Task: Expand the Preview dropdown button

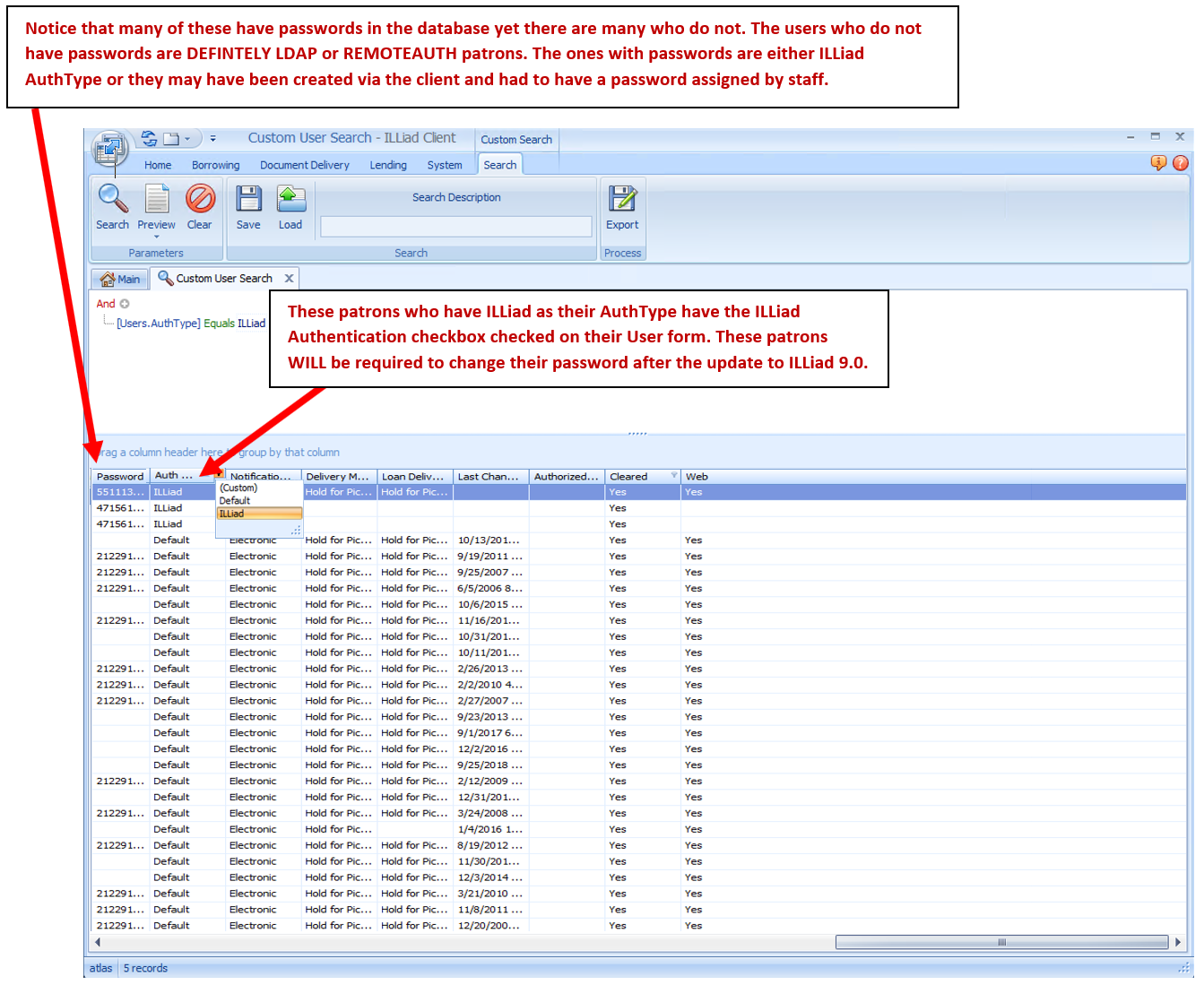Action: [156, 235]
